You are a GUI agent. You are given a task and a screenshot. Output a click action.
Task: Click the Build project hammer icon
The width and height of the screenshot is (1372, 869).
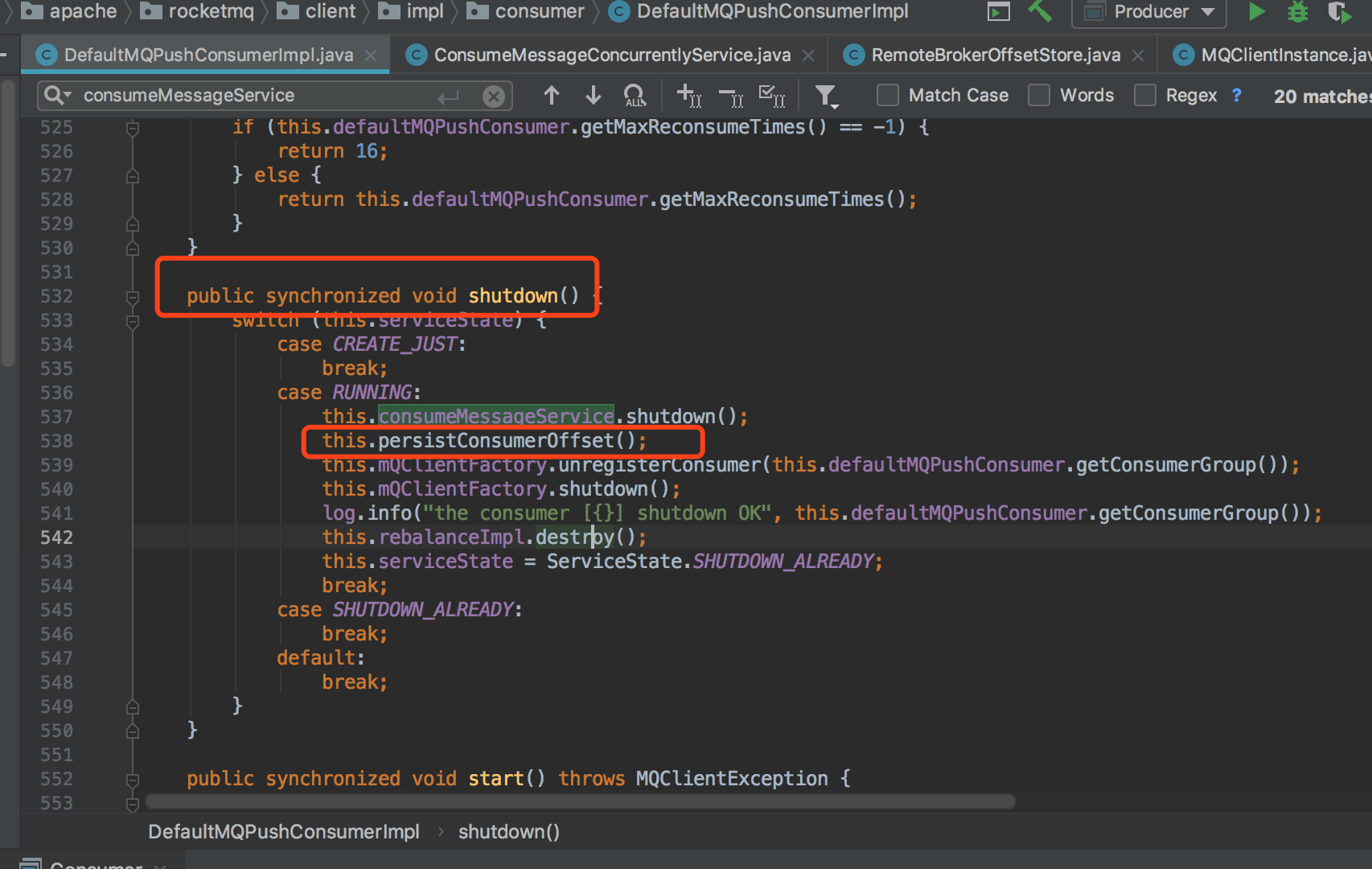pos(1040,12)
